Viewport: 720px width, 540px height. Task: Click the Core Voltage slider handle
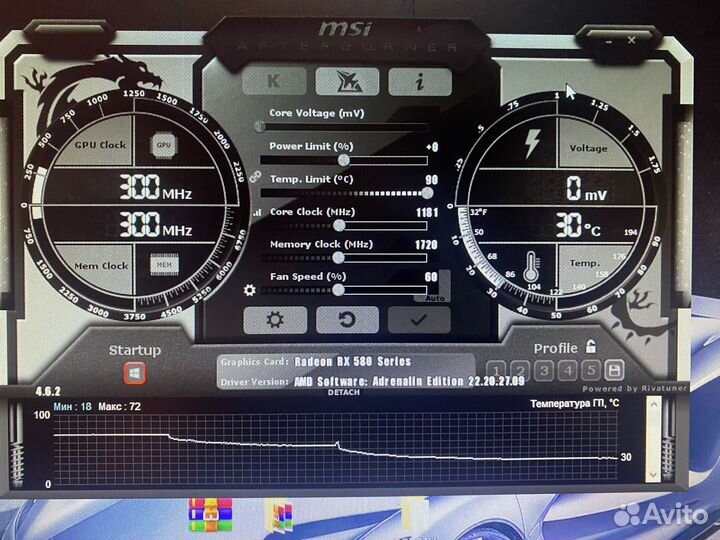pos(259,126)
